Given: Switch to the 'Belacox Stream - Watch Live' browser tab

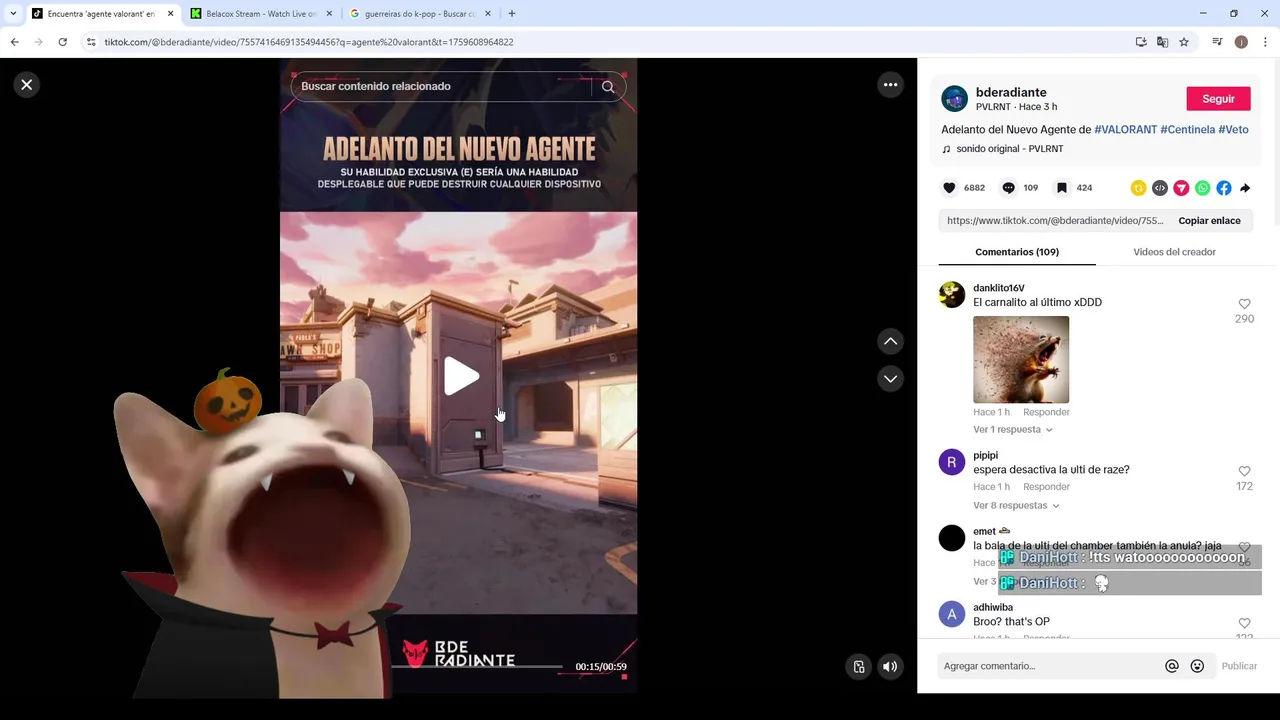Looking at the screenshot, I should pyautogui.click(x=260, y=14).
